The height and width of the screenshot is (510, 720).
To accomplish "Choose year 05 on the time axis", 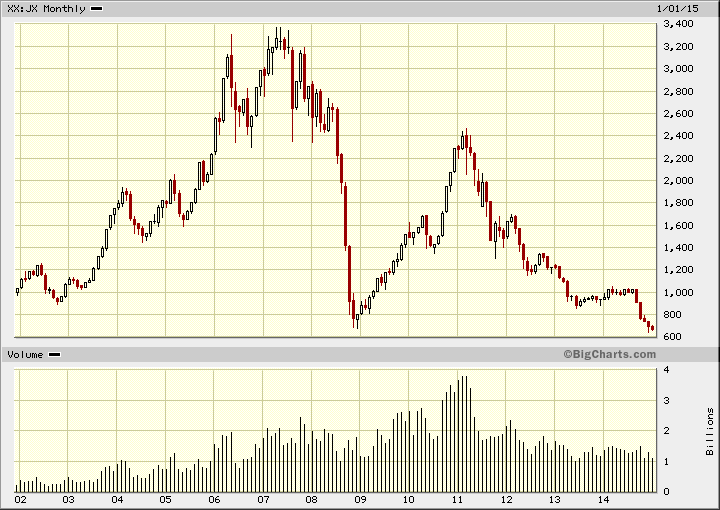I will coord(166,499).
